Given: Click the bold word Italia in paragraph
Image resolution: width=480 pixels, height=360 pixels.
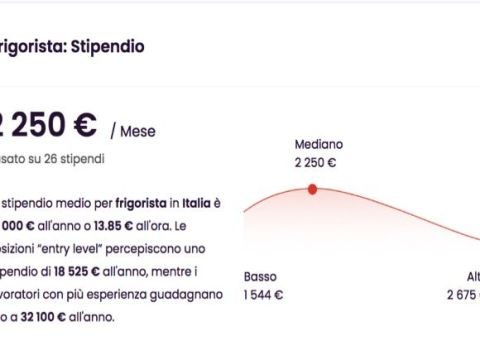Looking at the screenshot, I should (196, 203).
